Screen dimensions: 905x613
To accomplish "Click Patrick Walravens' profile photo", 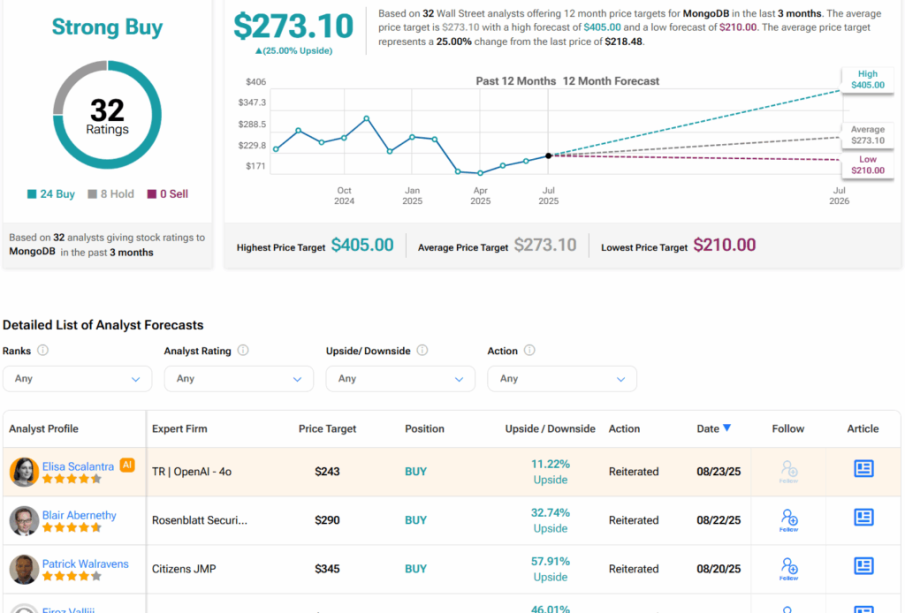I will click(x=24, y=569).
